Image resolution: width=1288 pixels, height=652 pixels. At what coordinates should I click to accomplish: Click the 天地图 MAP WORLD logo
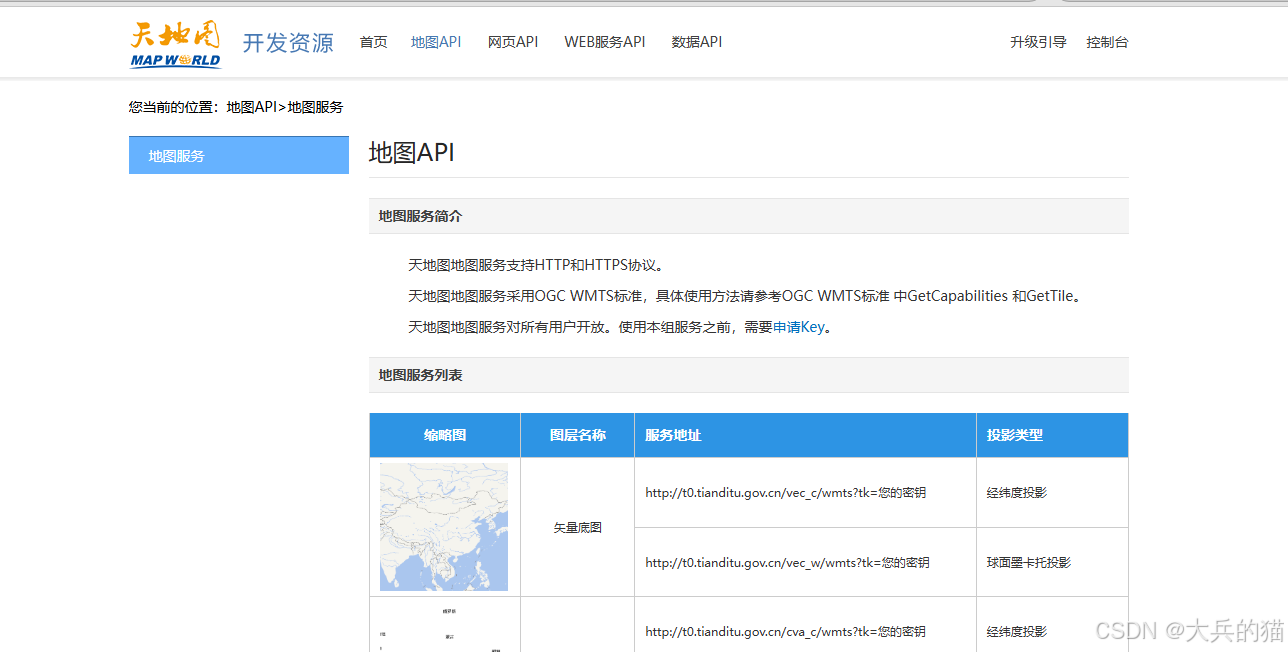(175, 44)
